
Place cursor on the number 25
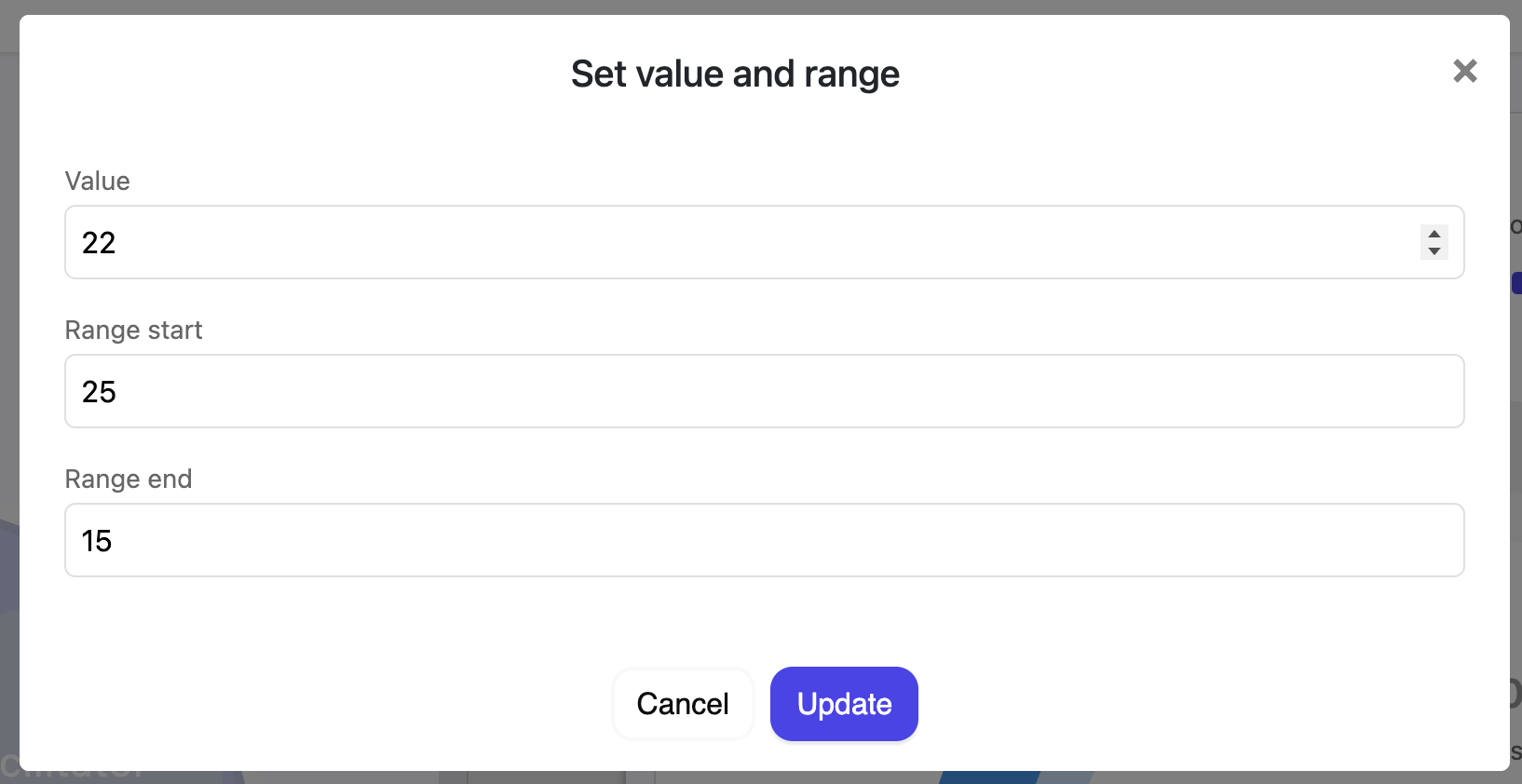99,392
